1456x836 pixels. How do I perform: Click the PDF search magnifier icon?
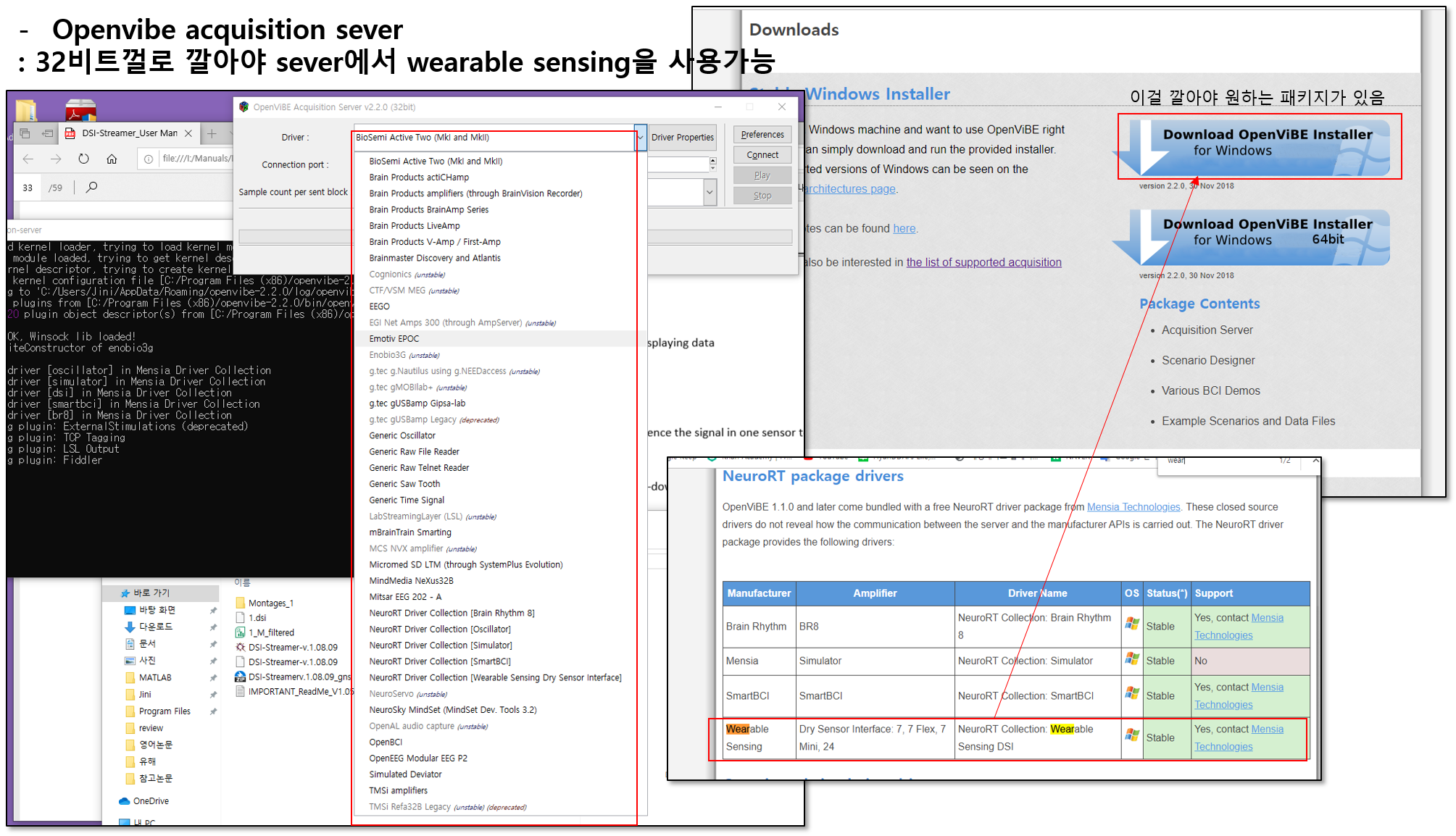click(91, 188)
